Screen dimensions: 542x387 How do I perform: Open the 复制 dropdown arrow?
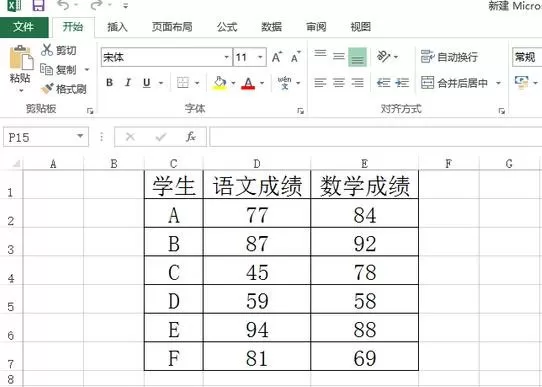click(87, 70)
